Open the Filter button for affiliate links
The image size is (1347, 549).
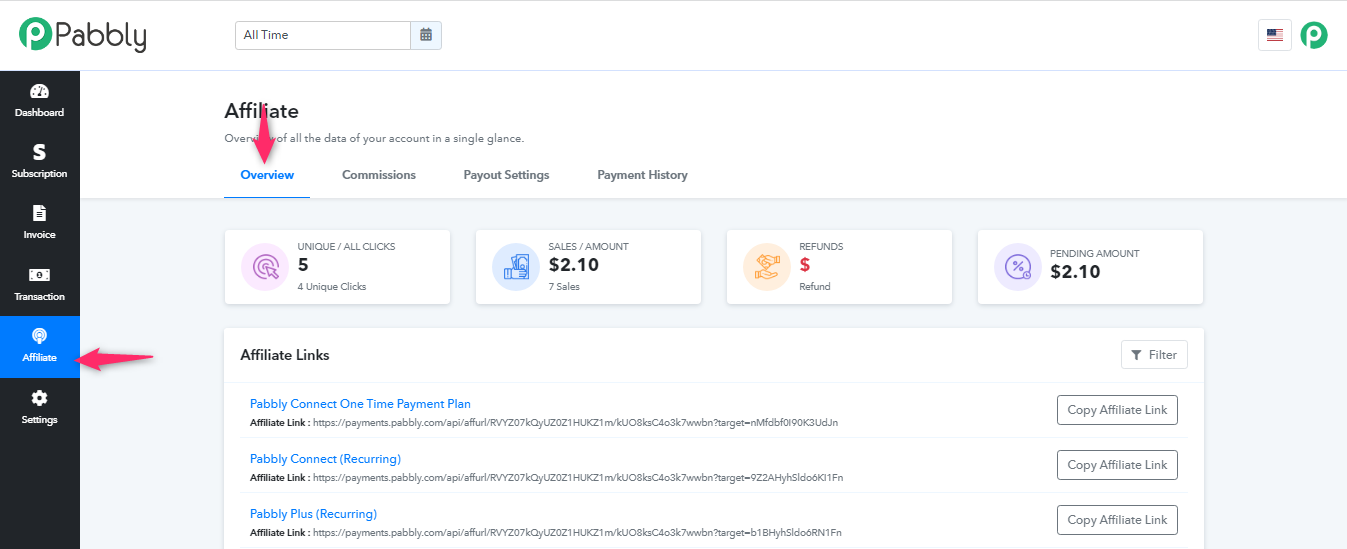tap(1154, 355)
